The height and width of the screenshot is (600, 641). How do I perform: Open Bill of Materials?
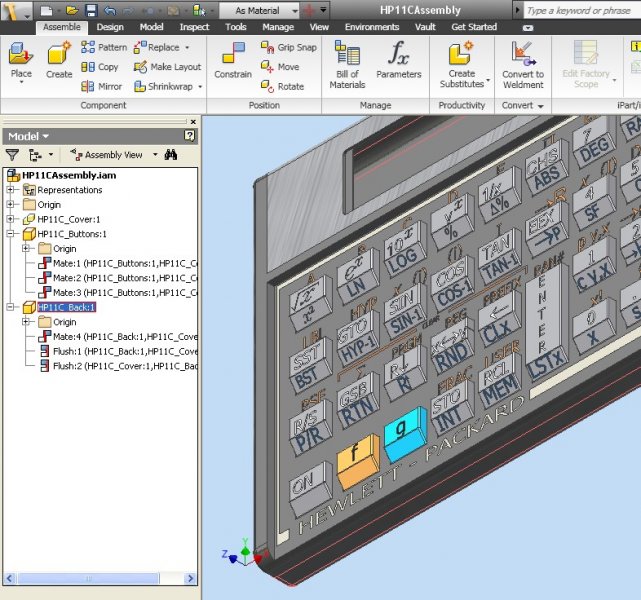(347, 65)
